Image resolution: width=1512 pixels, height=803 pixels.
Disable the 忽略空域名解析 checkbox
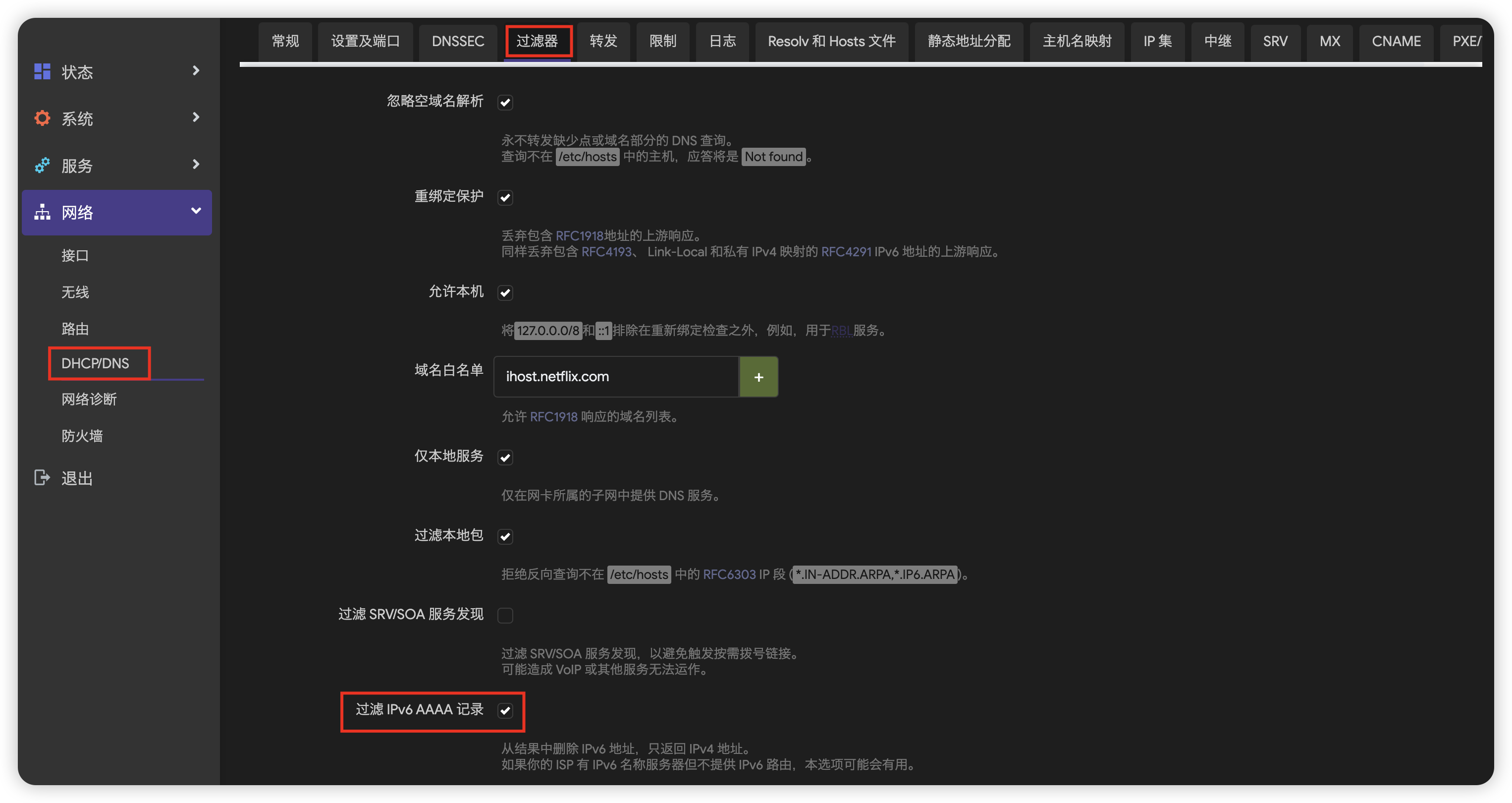(505, 102)
